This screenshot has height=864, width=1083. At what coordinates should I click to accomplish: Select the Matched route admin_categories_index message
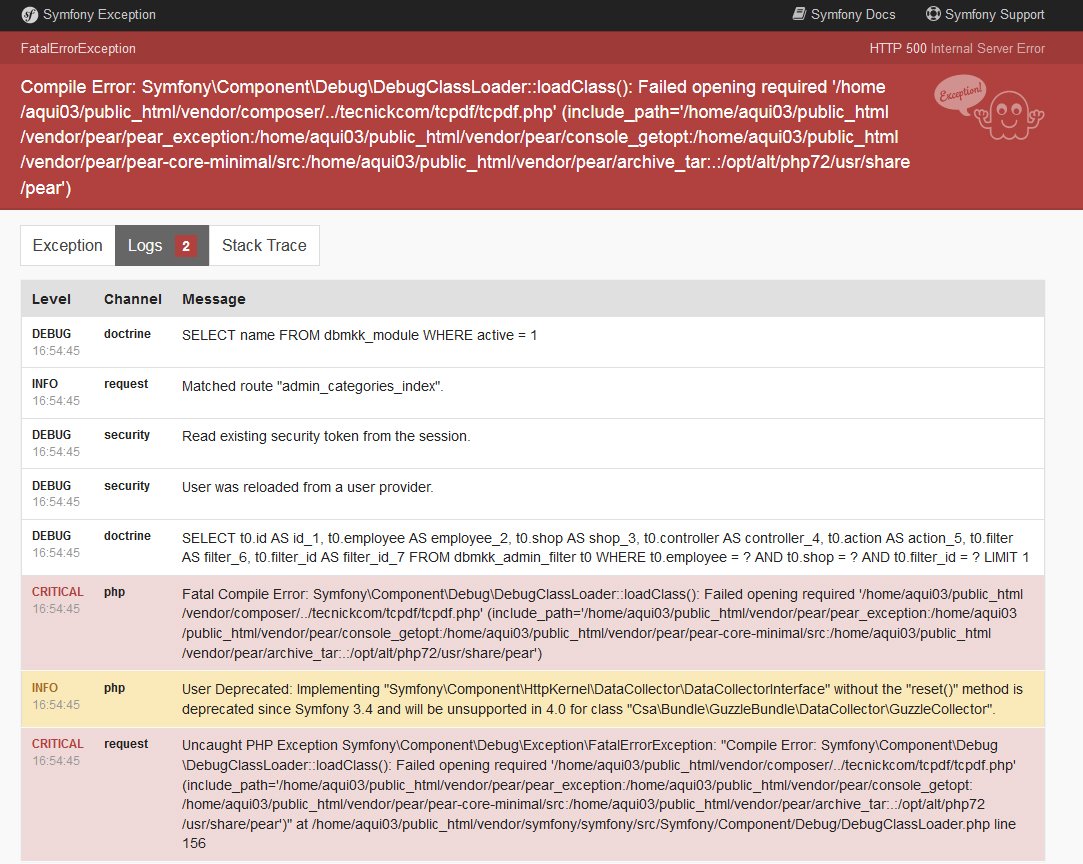point(312,386)
